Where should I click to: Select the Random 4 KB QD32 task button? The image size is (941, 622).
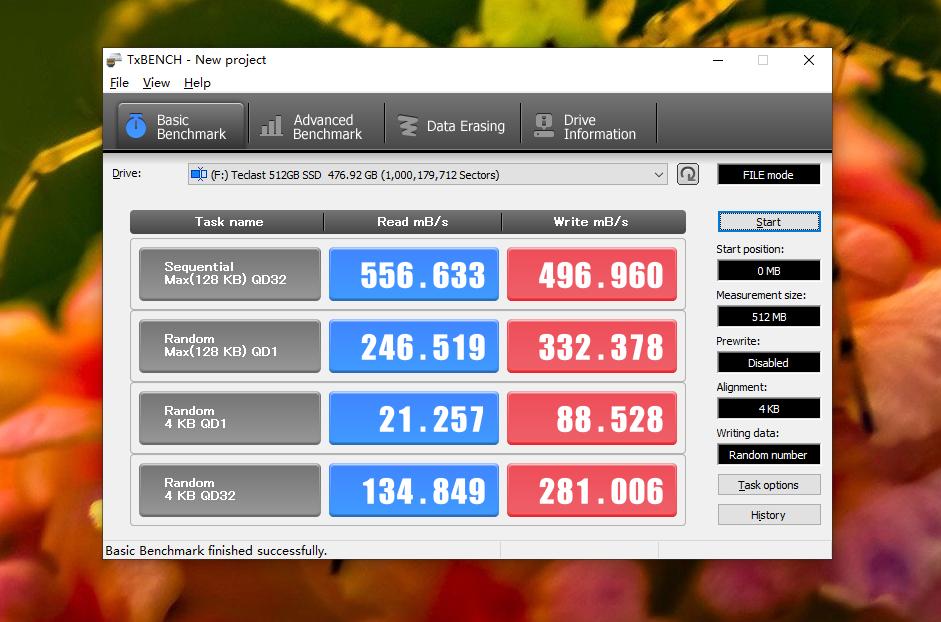230,490
